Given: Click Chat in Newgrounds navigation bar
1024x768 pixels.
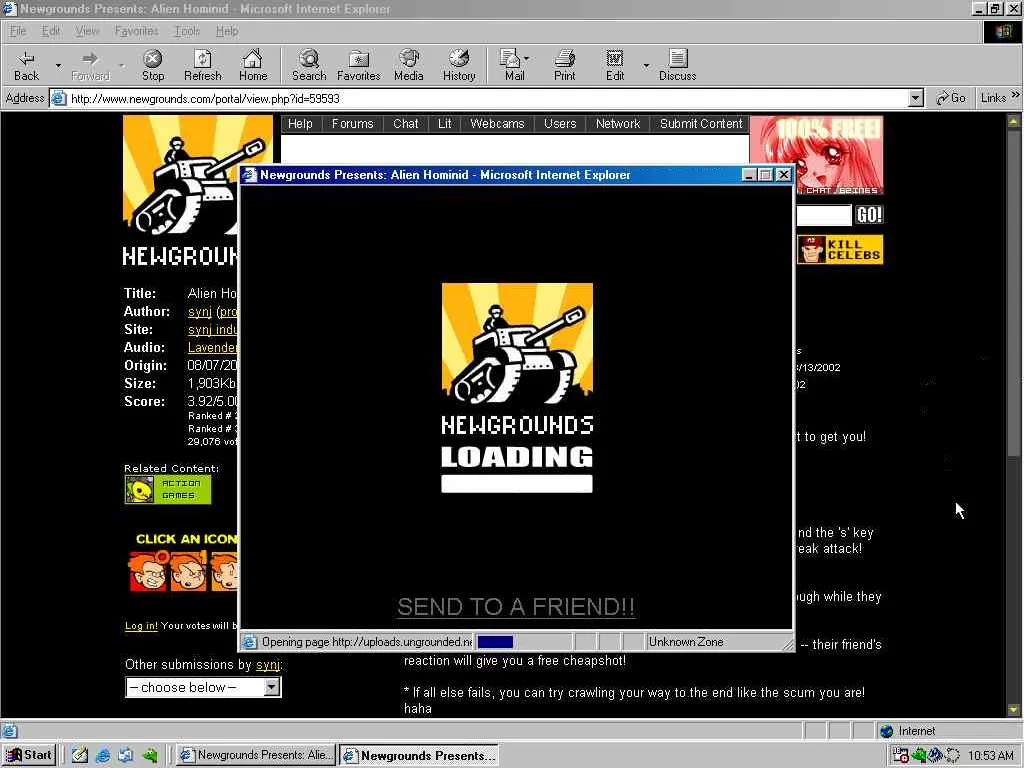Looking at the screenshot, I should pyautogui.click(x=406, y=123).
